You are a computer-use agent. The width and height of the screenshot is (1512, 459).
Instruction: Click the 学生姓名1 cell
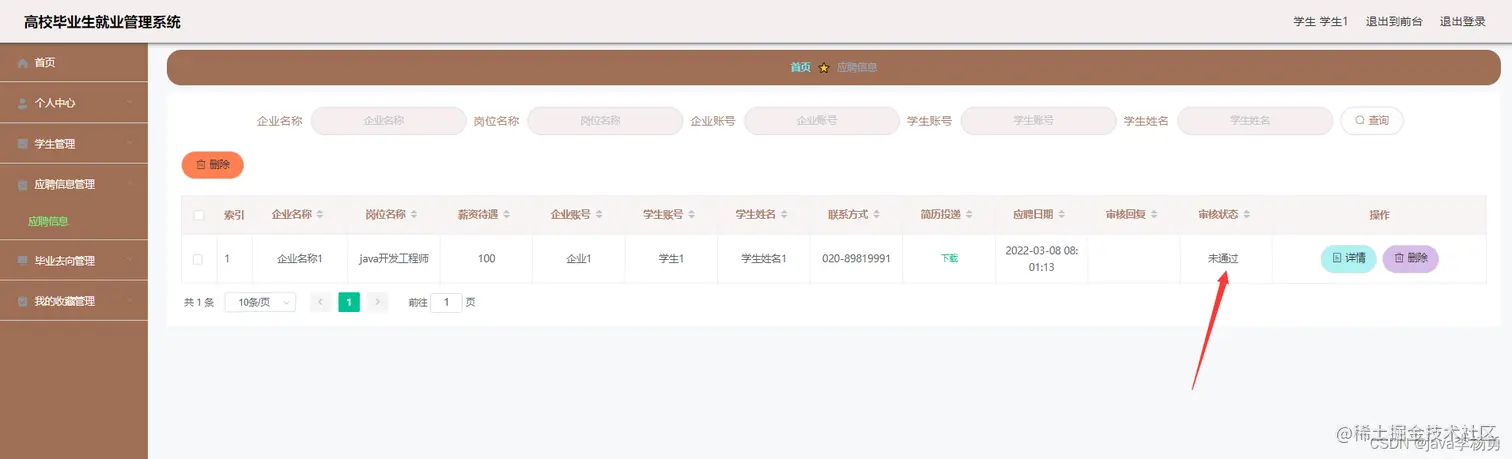pos(764,259)
